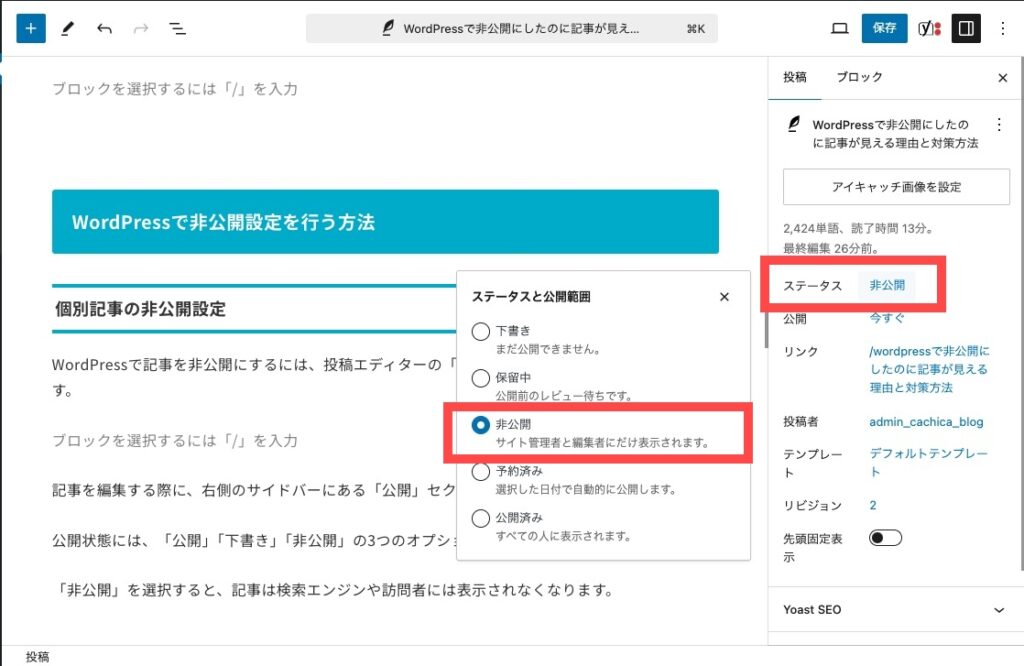The image size is (1024, 666).
Task: Select the 非公開 radio option
Action: pyautogui.click(x=481, y=425)
